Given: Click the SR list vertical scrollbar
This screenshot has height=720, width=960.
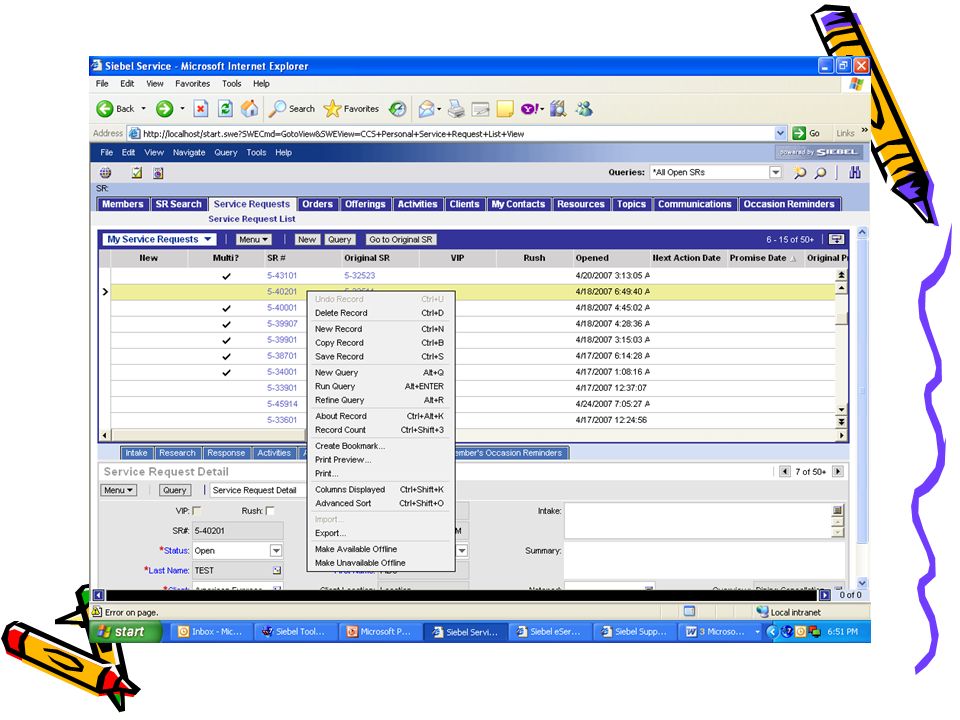Looking at the screenshot, I should [842, 349].
